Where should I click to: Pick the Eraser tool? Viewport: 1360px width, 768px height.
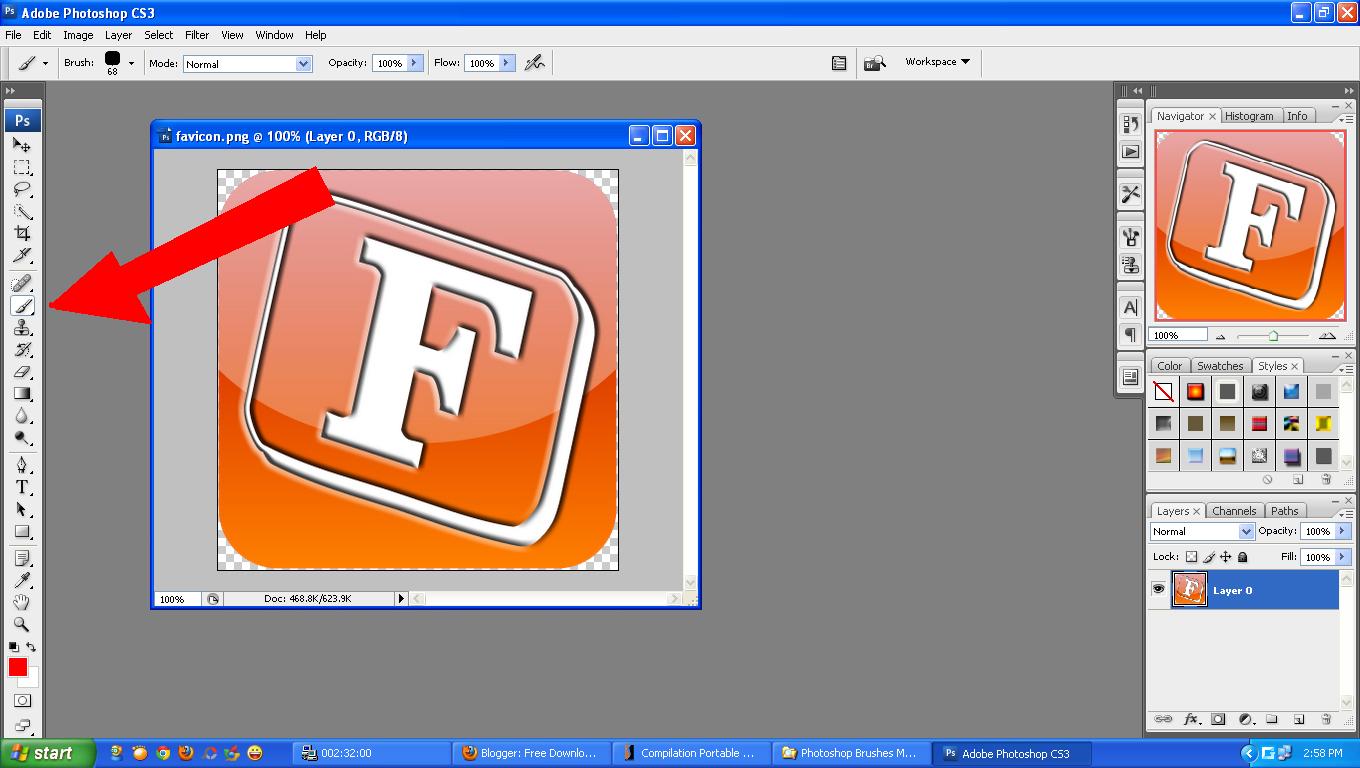[22, 372]
